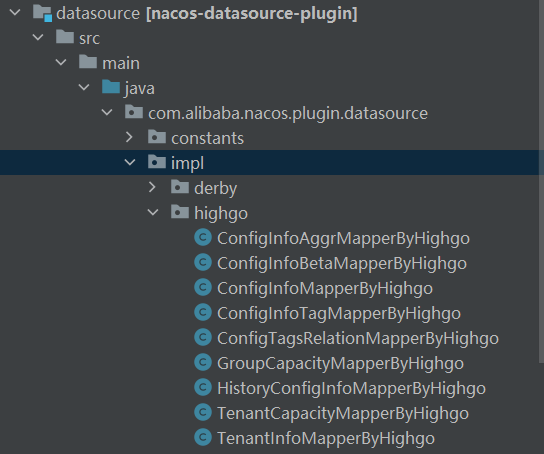Click the derby package icon
The image size is (544, 454).
pyautogui.click(x=180, y=187)
